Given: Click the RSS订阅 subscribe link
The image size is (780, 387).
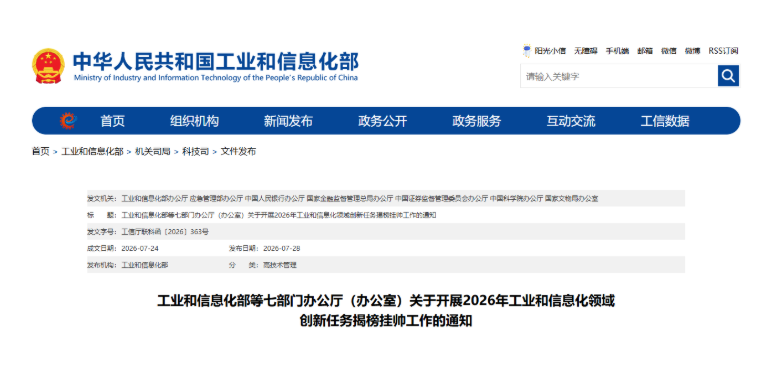Looking at the screenshot, I should [723, 51].
